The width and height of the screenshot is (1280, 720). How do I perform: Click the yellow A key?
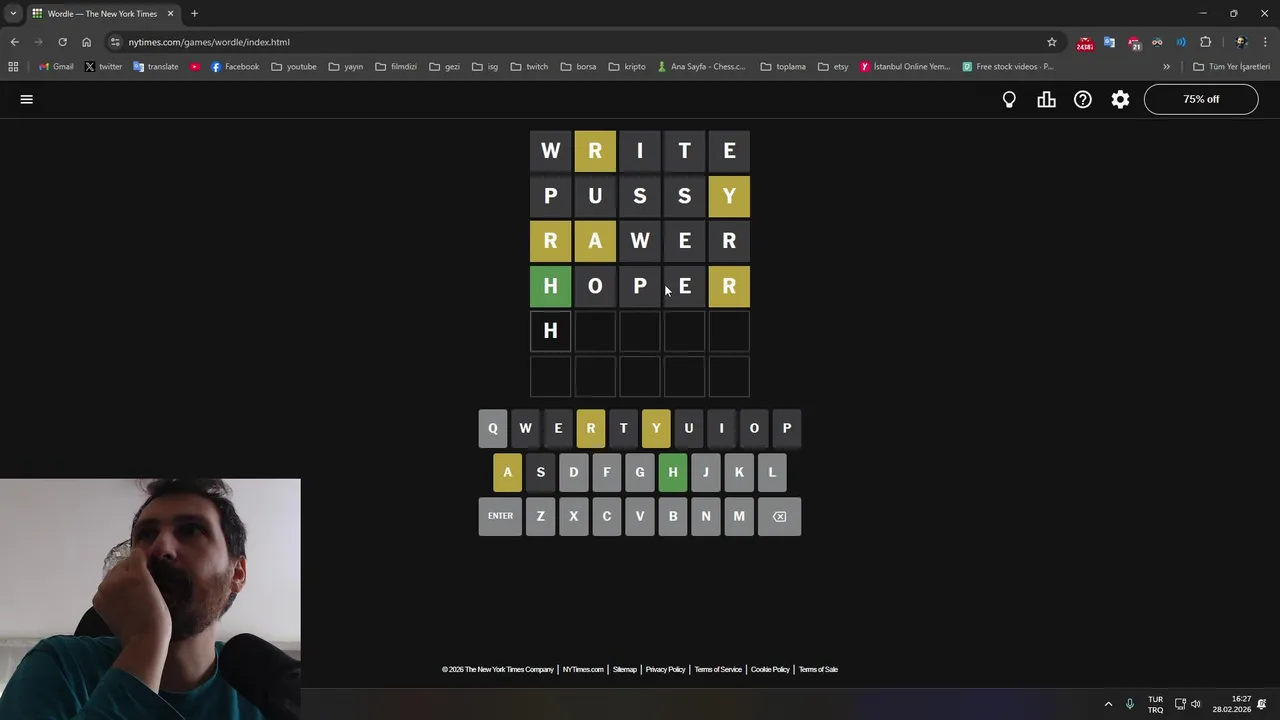(507, 472)
